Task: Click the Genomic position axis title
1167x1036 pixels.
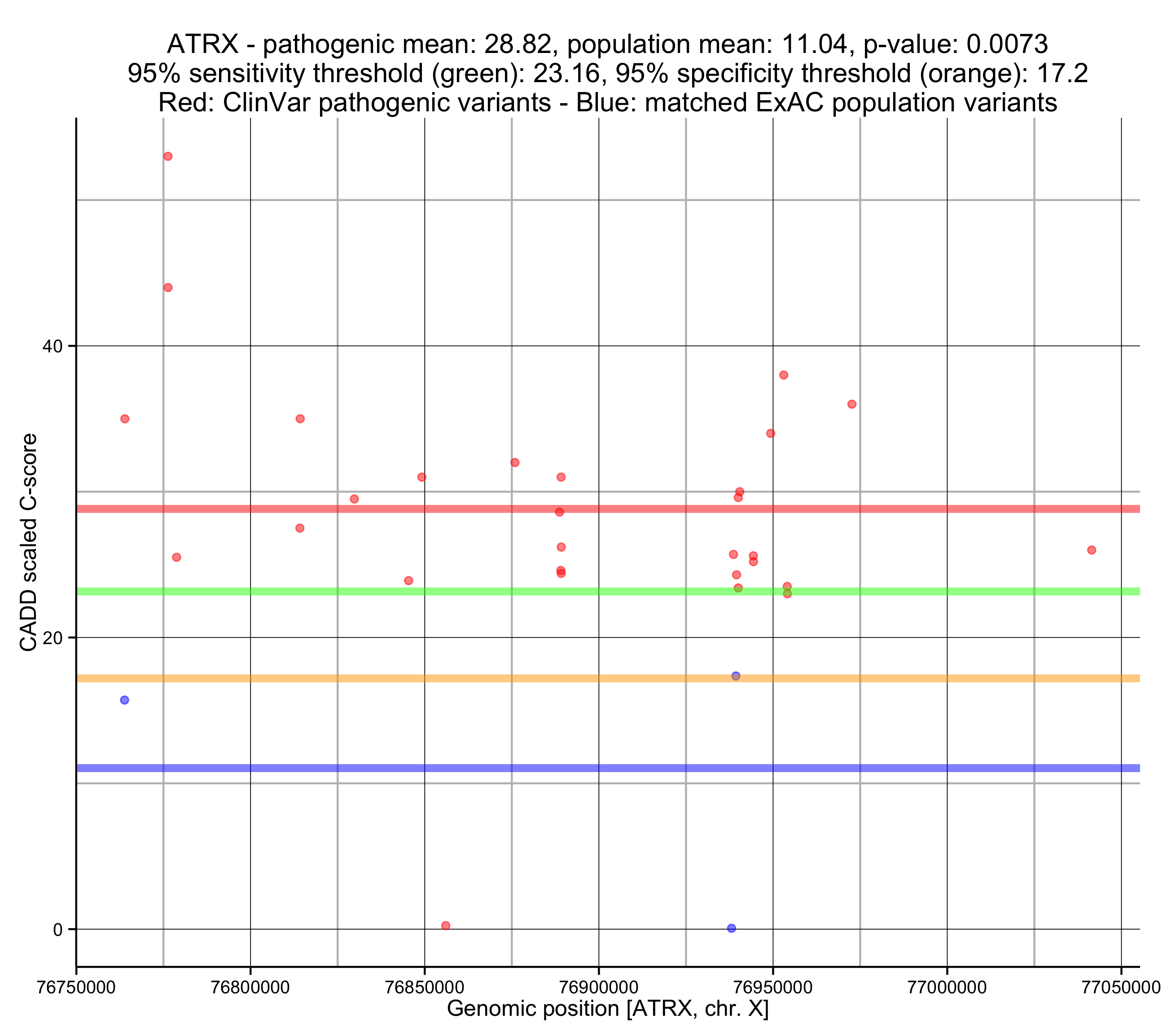Action: pos(607,1009)
